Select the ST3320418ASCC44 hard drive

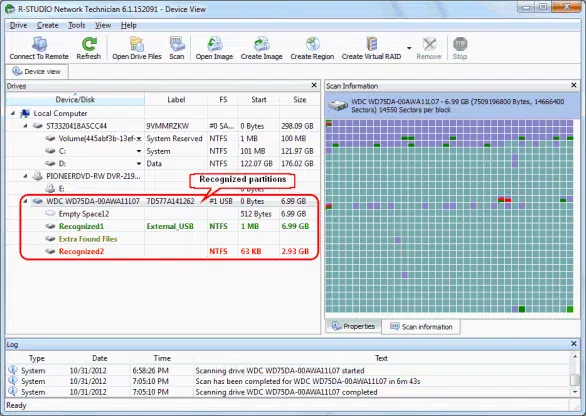click(76, 126)
